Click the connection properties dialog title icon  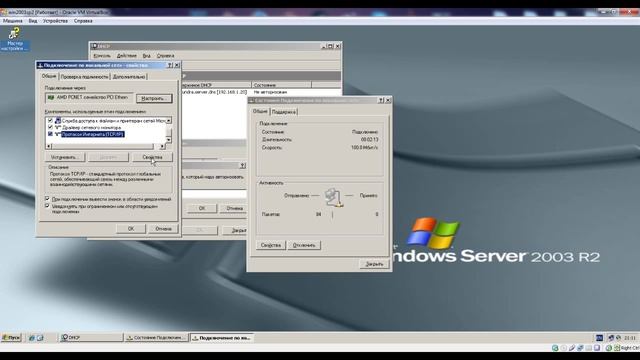[40, 65]
